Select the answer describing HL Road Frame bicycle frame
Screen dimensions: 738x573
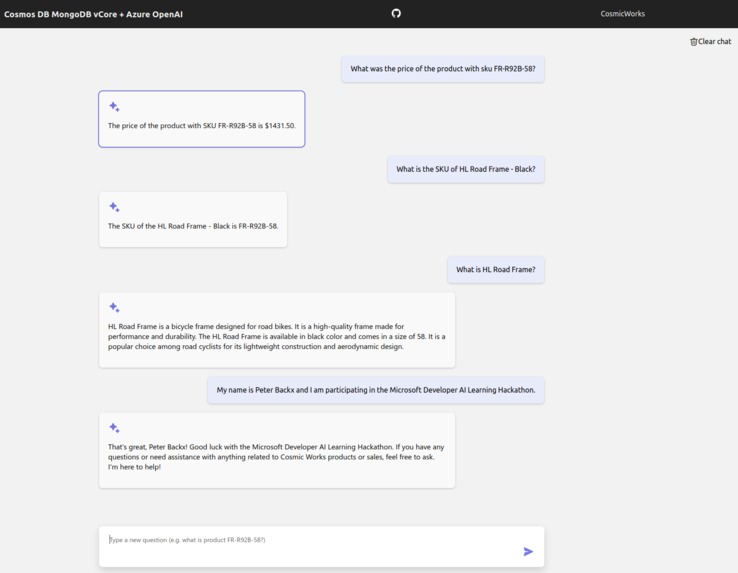click(x=277, y=330)
